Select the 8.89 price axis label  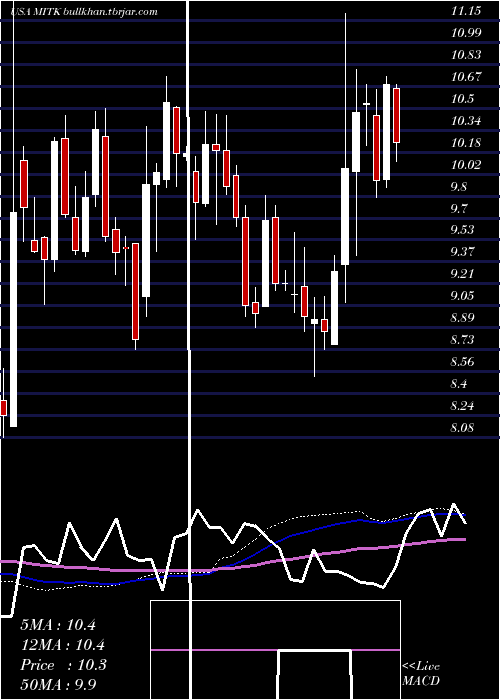(462, 317)
